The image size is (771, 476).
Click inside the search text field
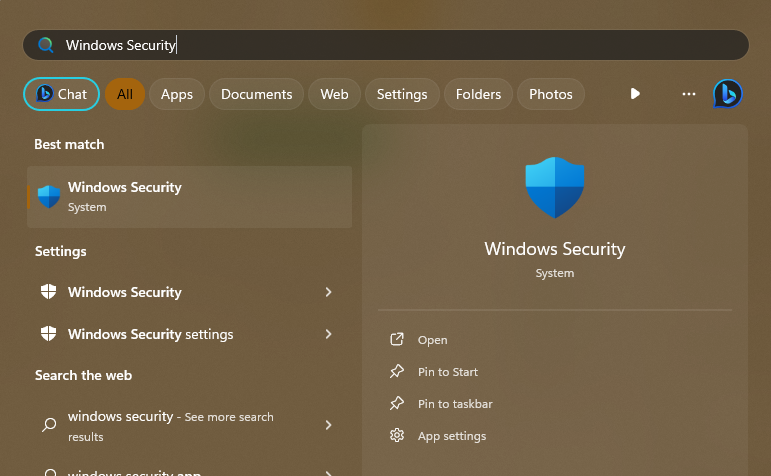(x=400, y=45)
